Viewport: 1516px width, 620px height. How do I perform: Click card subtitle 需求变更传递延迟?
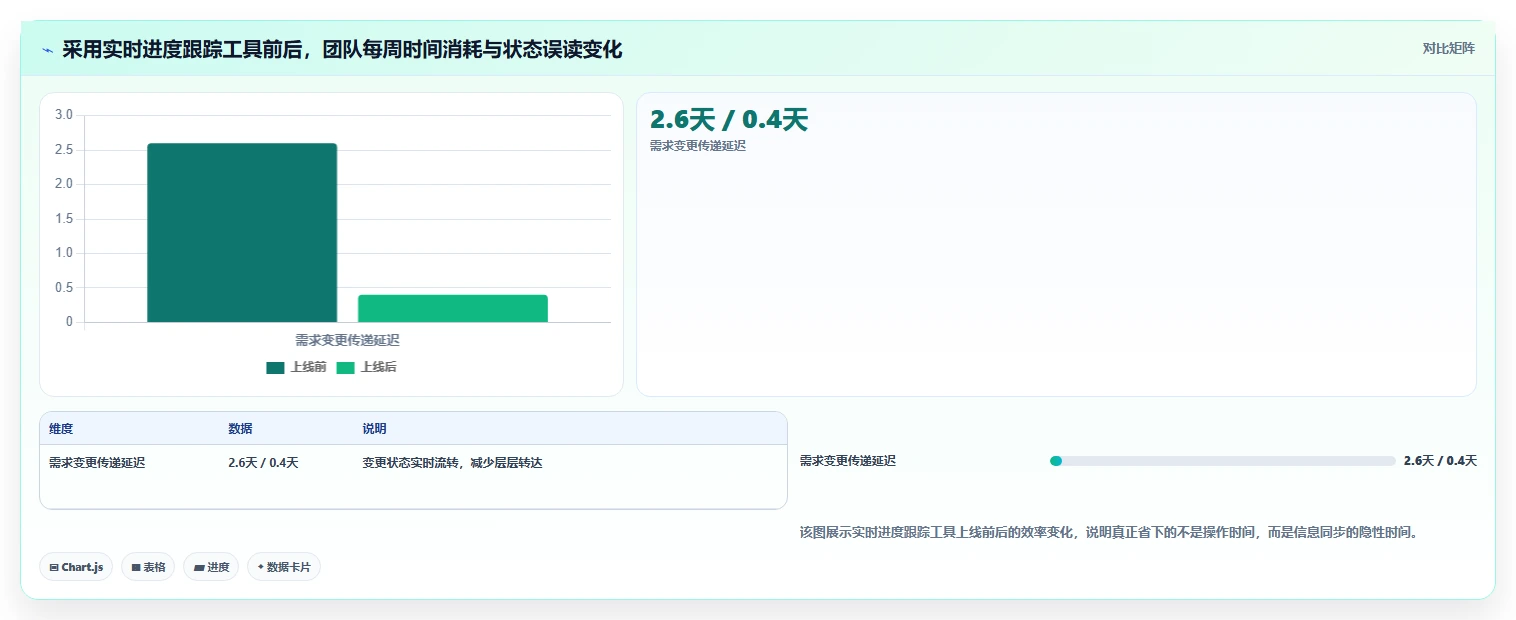click(698, 146)
